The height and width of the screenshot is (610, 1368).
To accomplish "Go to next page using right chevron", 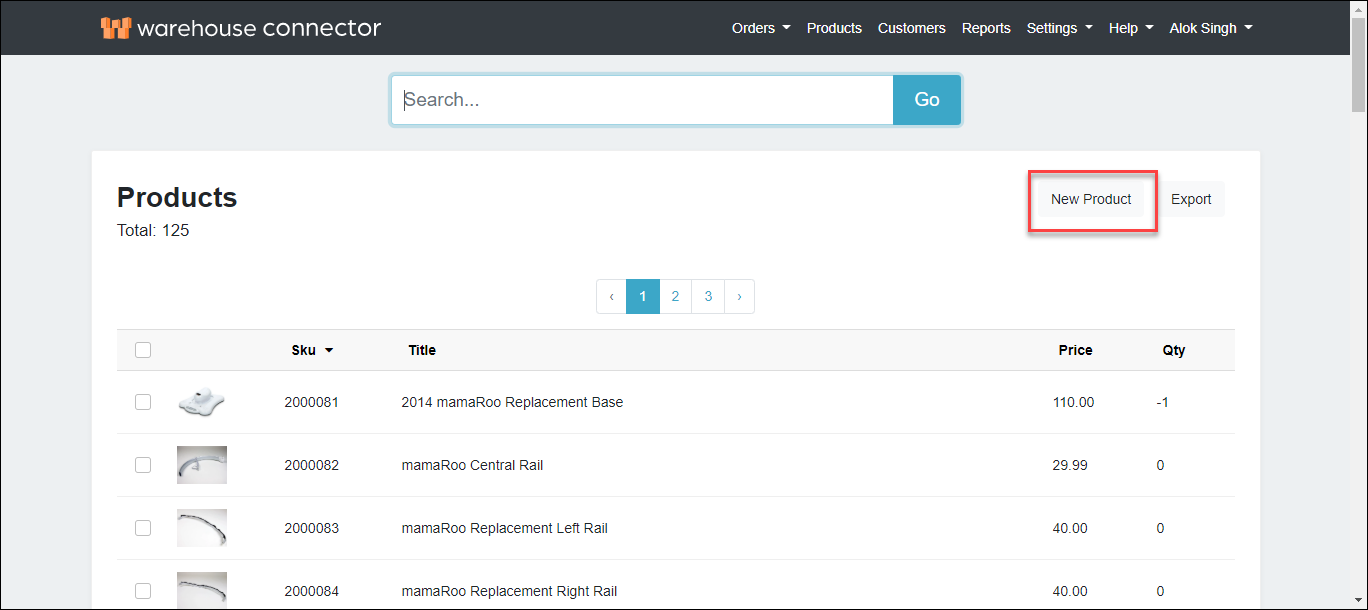I will [x=739, y=297].
